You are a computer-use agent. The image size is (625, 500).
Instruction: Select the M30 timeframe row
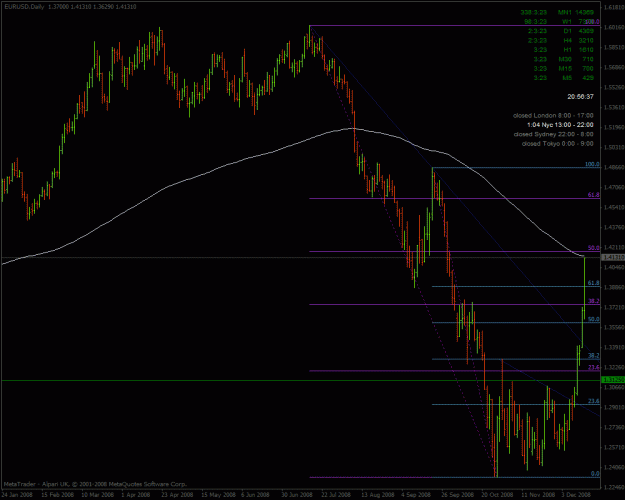[563, 59]
